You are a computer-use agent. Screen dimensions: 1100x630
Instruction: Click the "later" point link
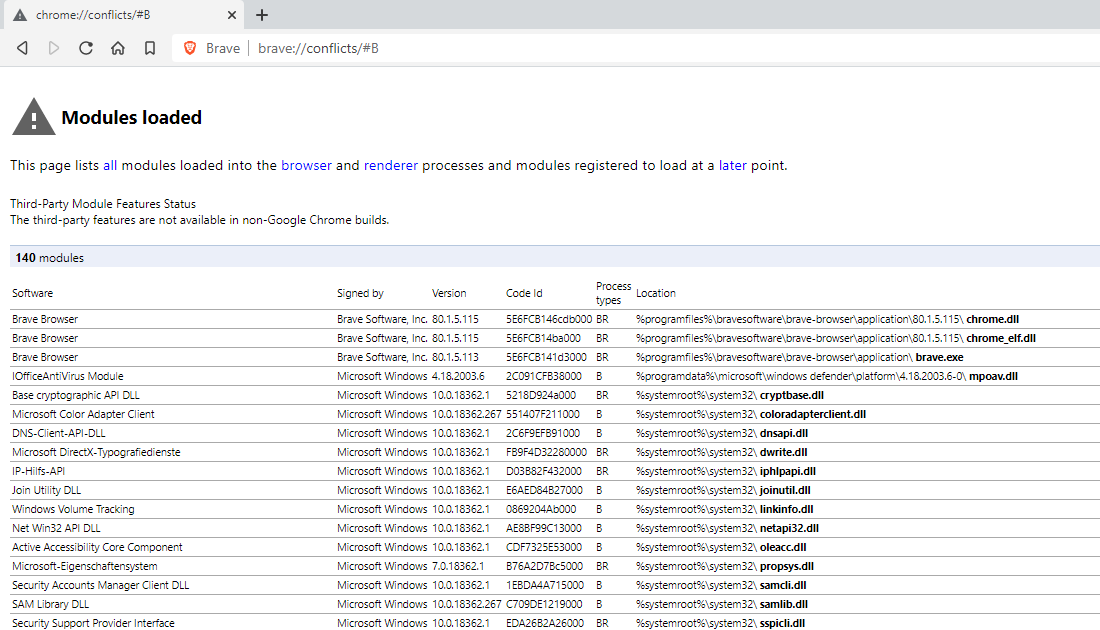[733, 165]
